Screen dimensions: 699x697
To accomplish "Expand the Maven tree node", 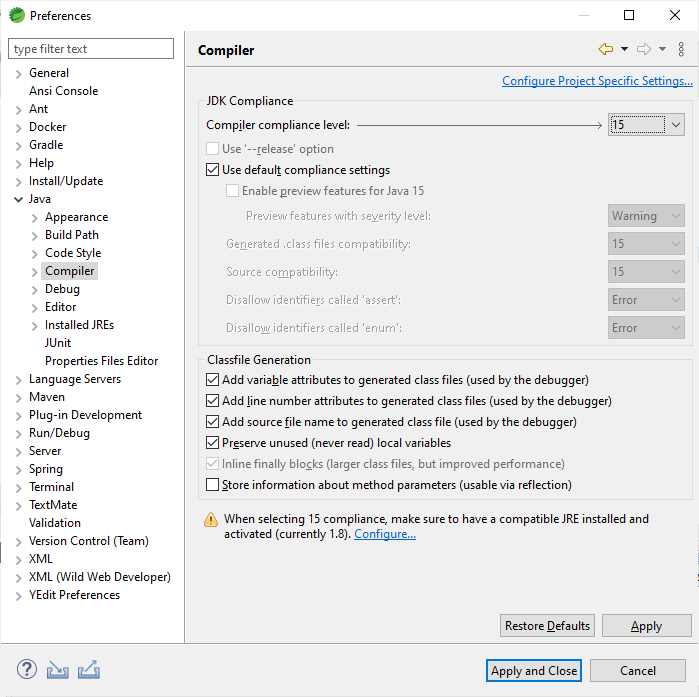I will click(x=18, y=398).
